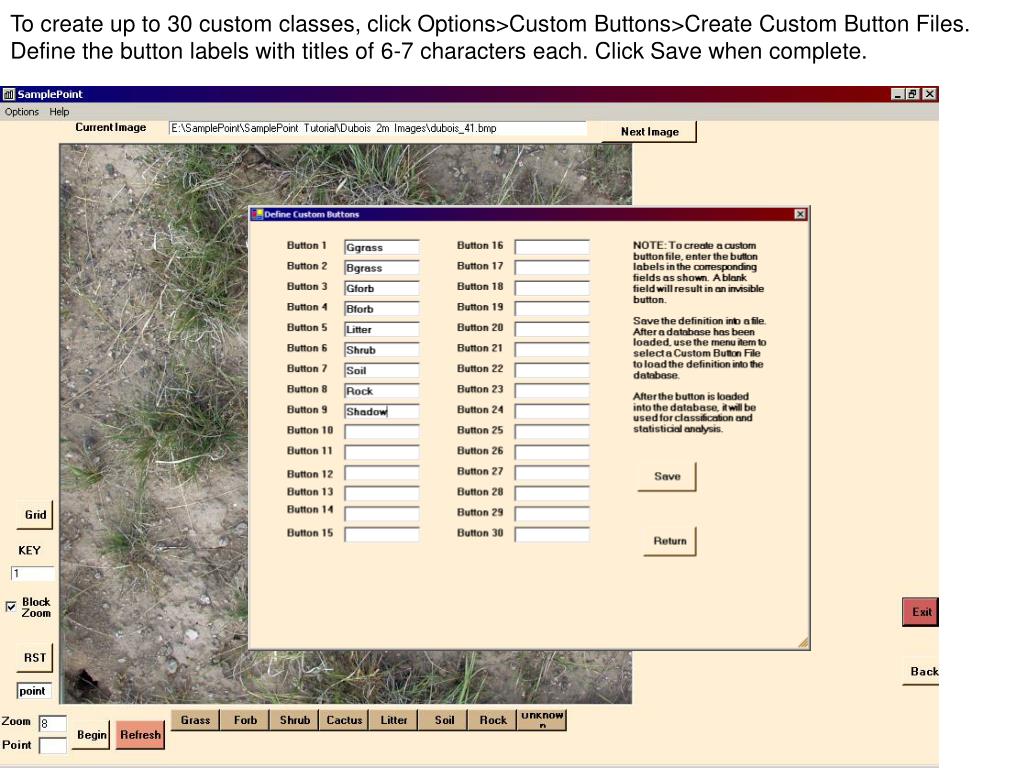Click the Button 10 text field
The image size is (1024, 768).
click(x=381, y=431)
